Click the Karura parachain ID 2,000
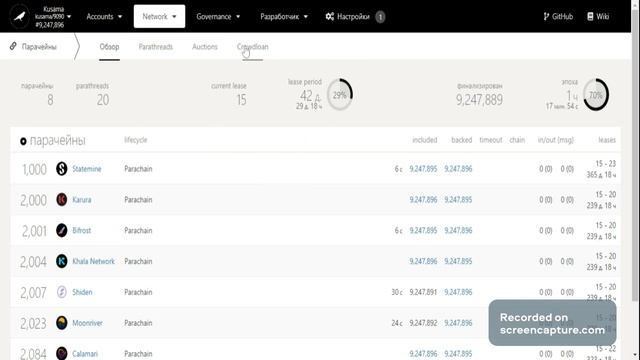 pyautogui.click(x=33, y=200)
